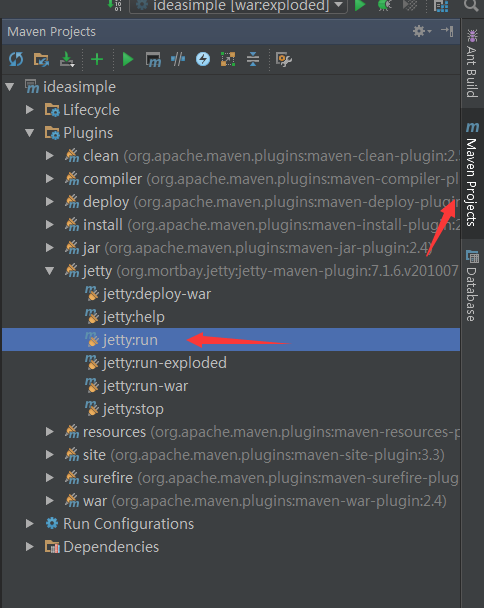Expand the jar plugin node

point(50,248)
